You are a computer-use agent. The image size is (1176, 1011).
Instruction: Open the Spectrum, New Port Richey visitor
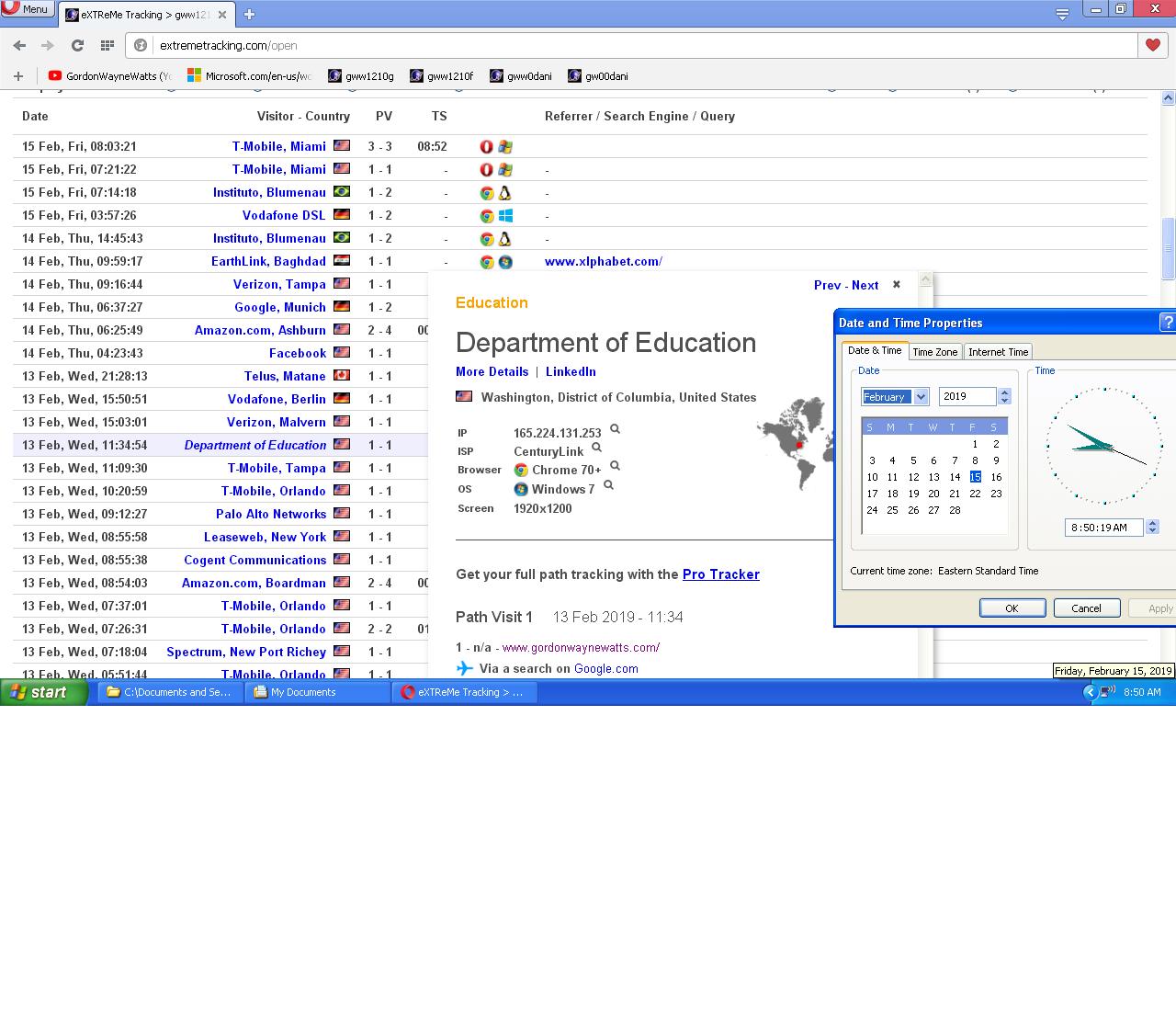pyautogui.click(x=246, y=652)
